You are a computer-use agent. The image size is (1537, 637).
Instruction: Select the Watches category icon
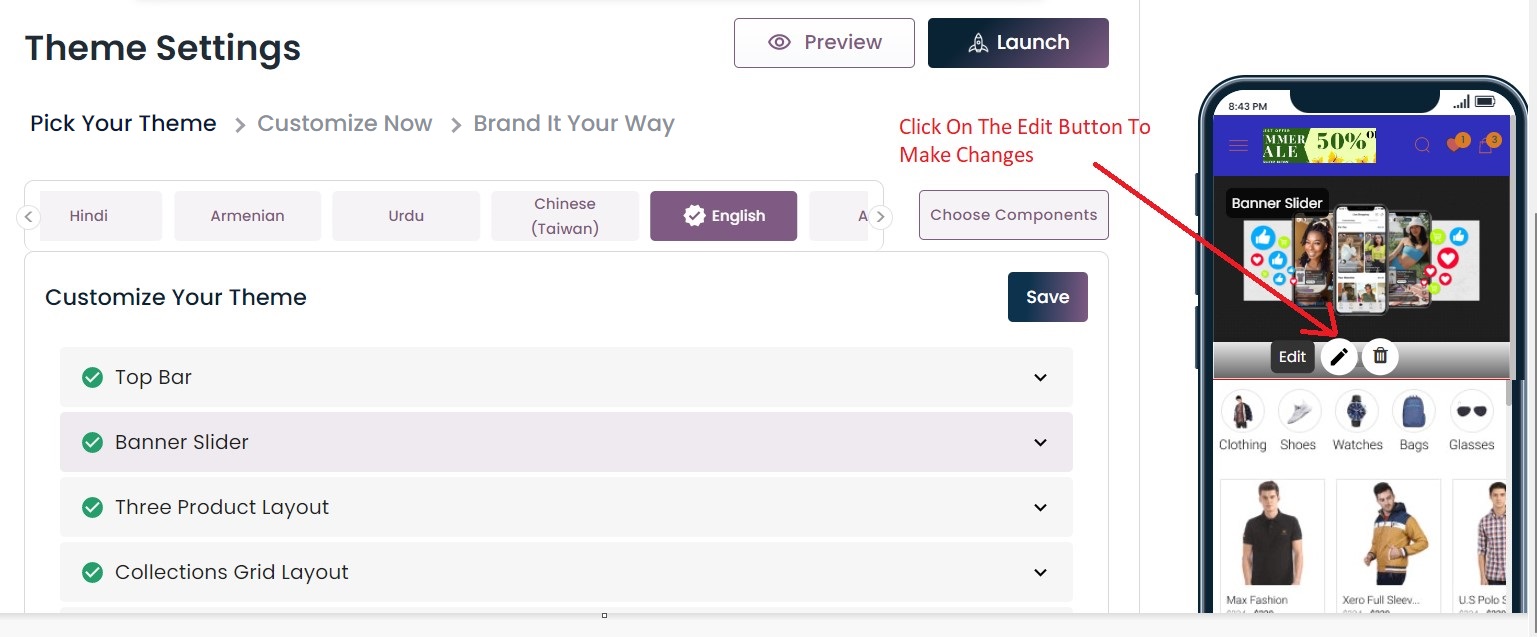coord(1357,411)
